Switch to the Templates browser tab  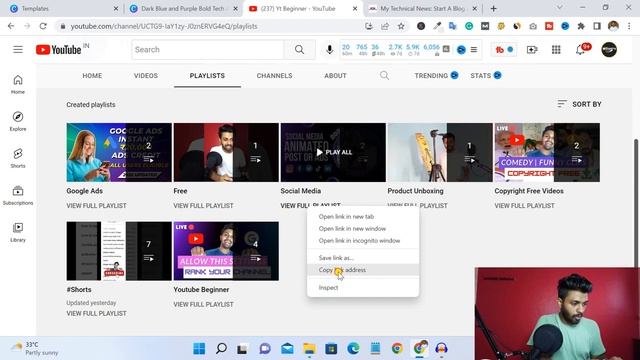(x=63, y=8)
